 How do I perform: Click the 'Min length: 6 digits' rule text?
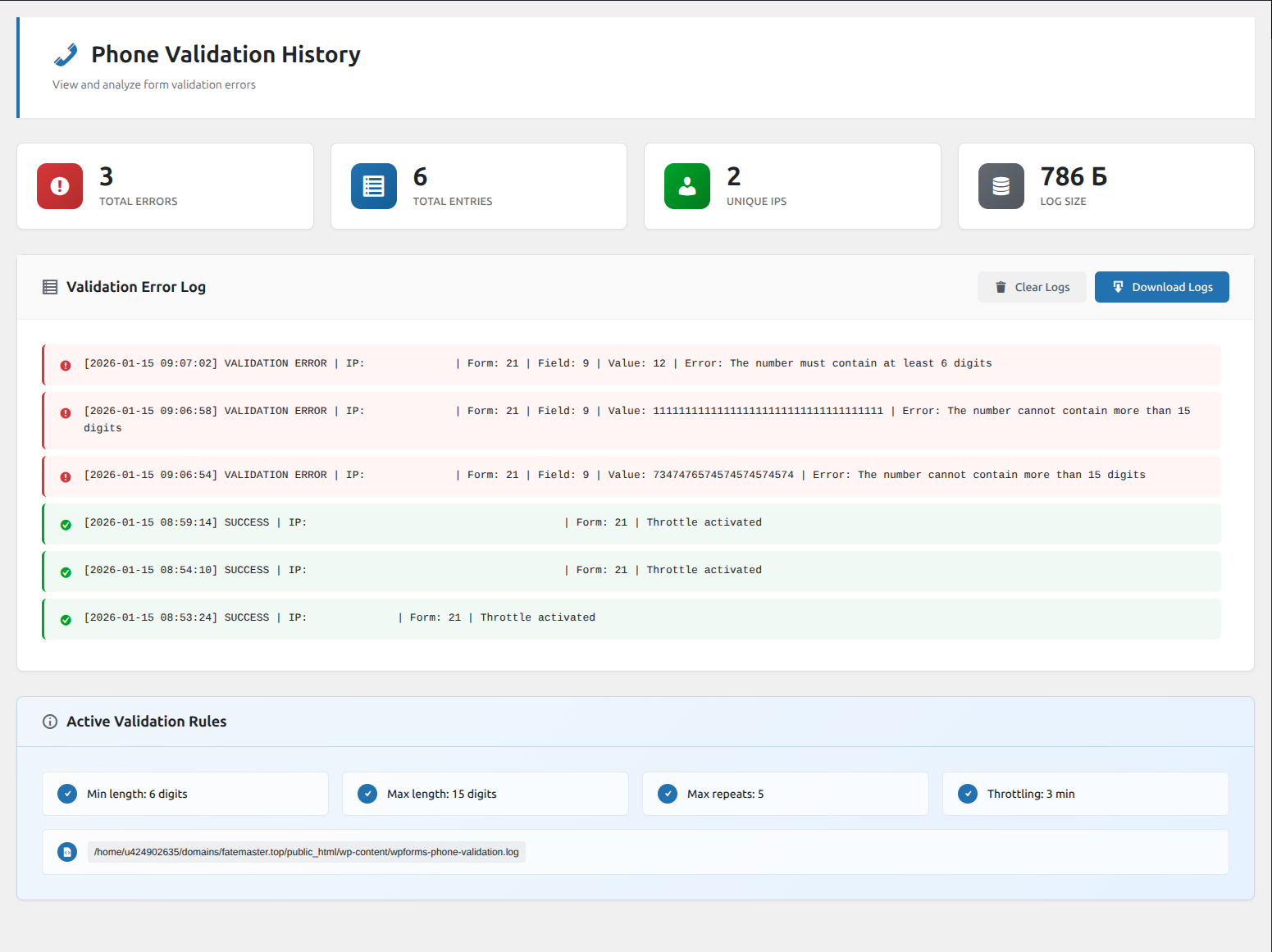point(137,794)
